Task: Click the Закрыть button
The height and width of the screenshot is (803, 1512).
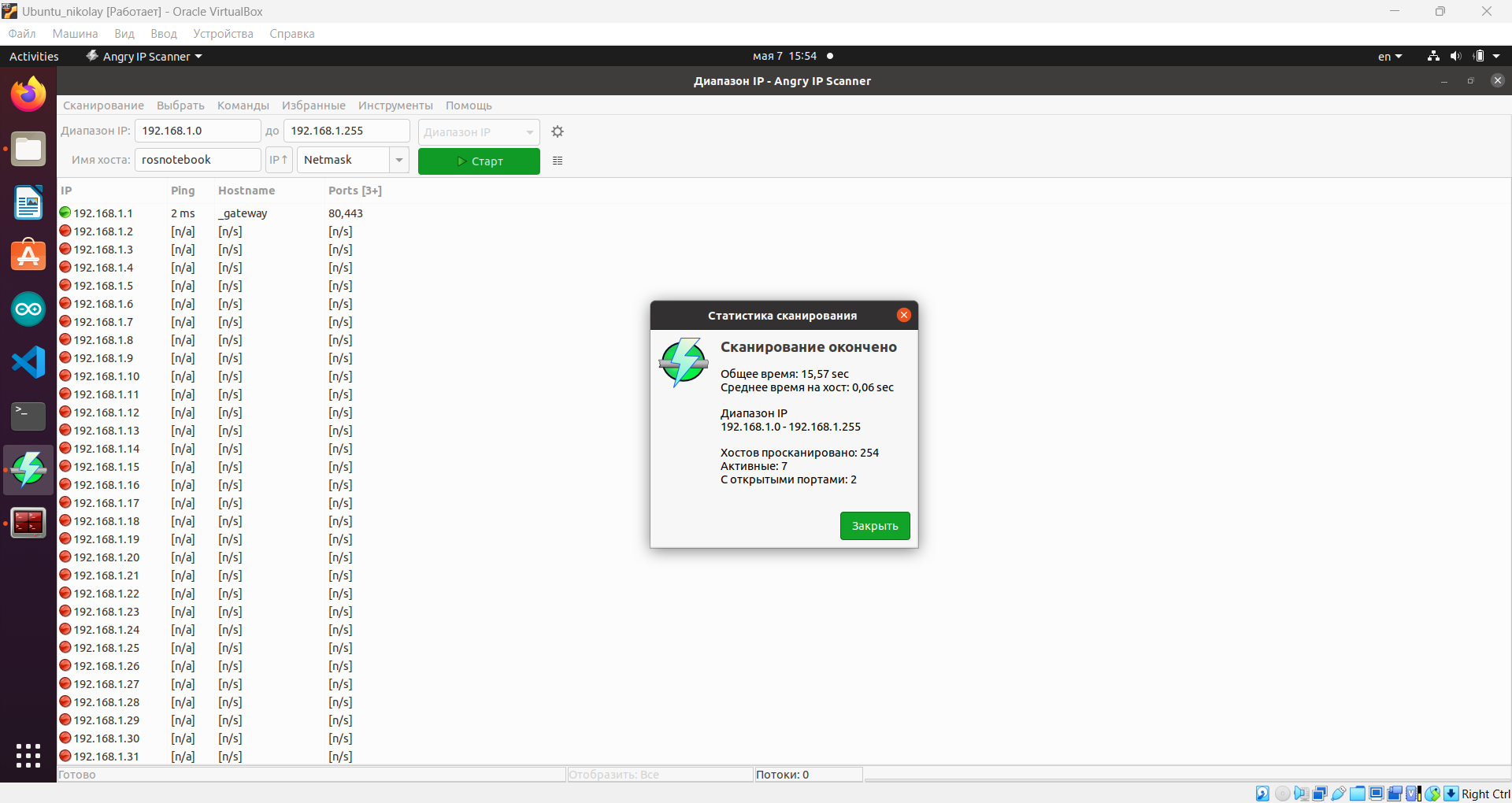Action: pos(874,526)
